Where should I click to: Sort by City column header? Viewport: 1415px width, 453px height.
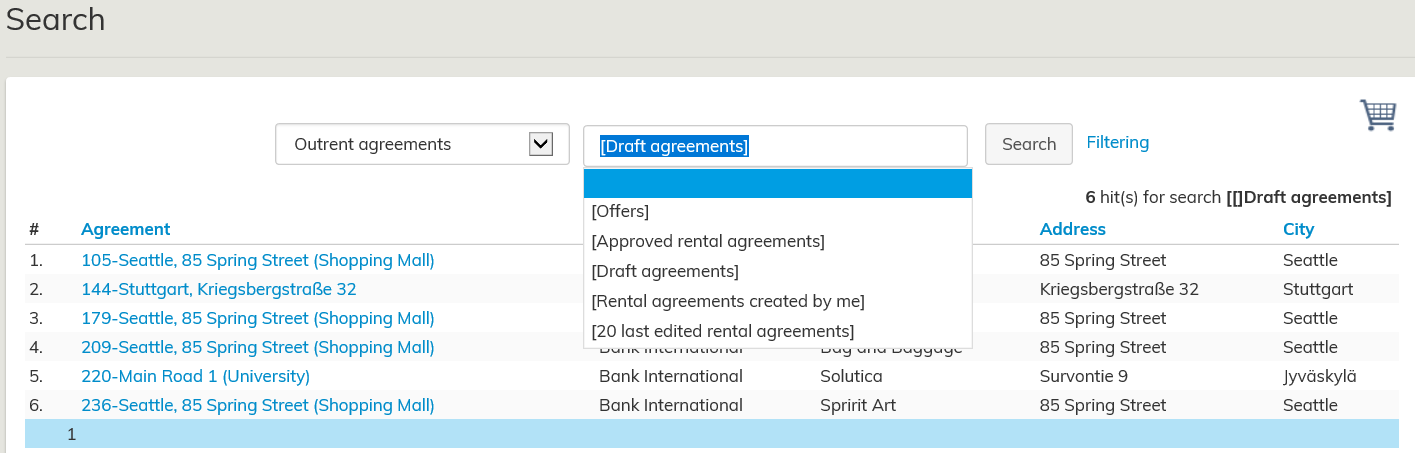1298,229
